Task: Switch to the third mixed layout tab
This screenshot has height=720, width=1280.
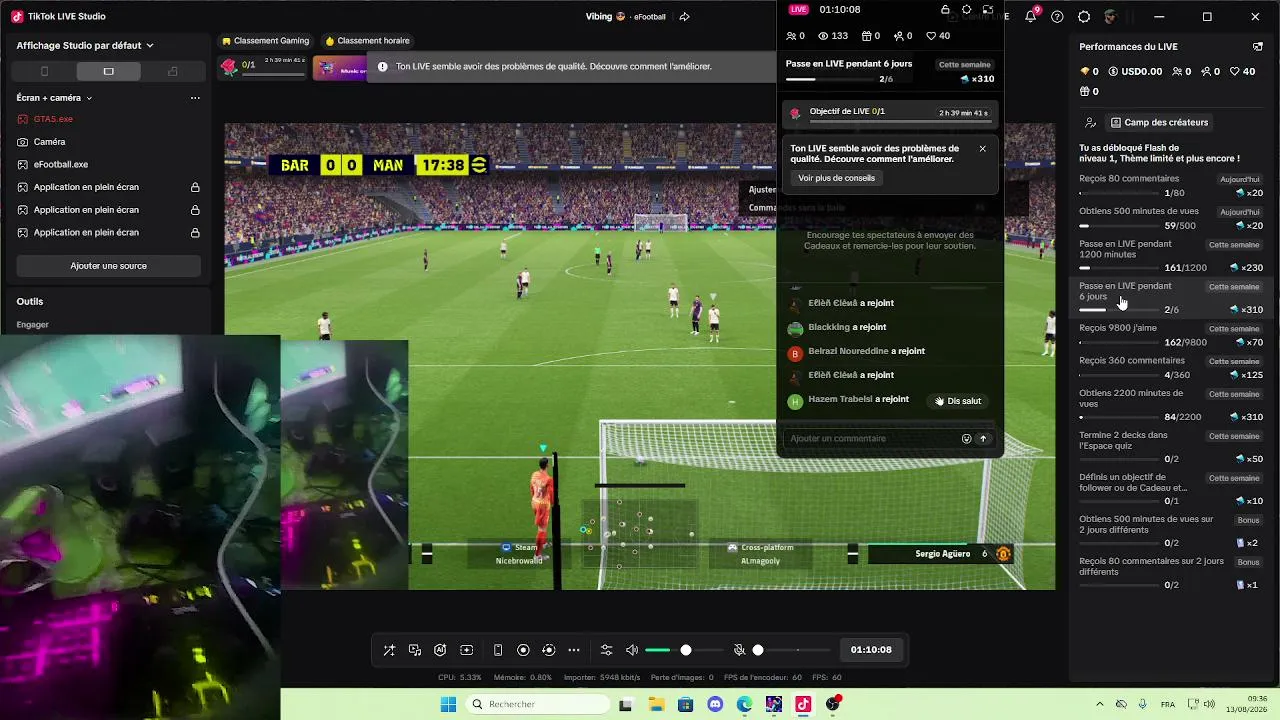Action: 172,71
